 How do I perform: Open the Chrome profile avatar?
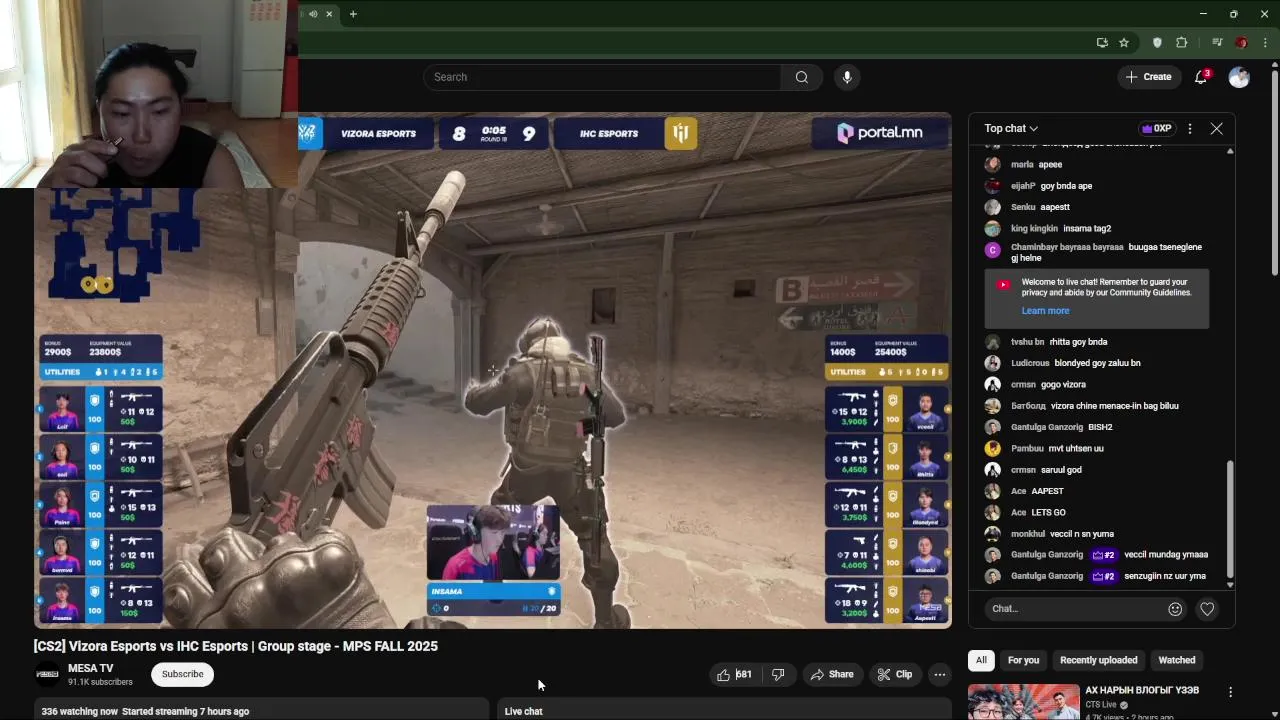coord(1241,43)
